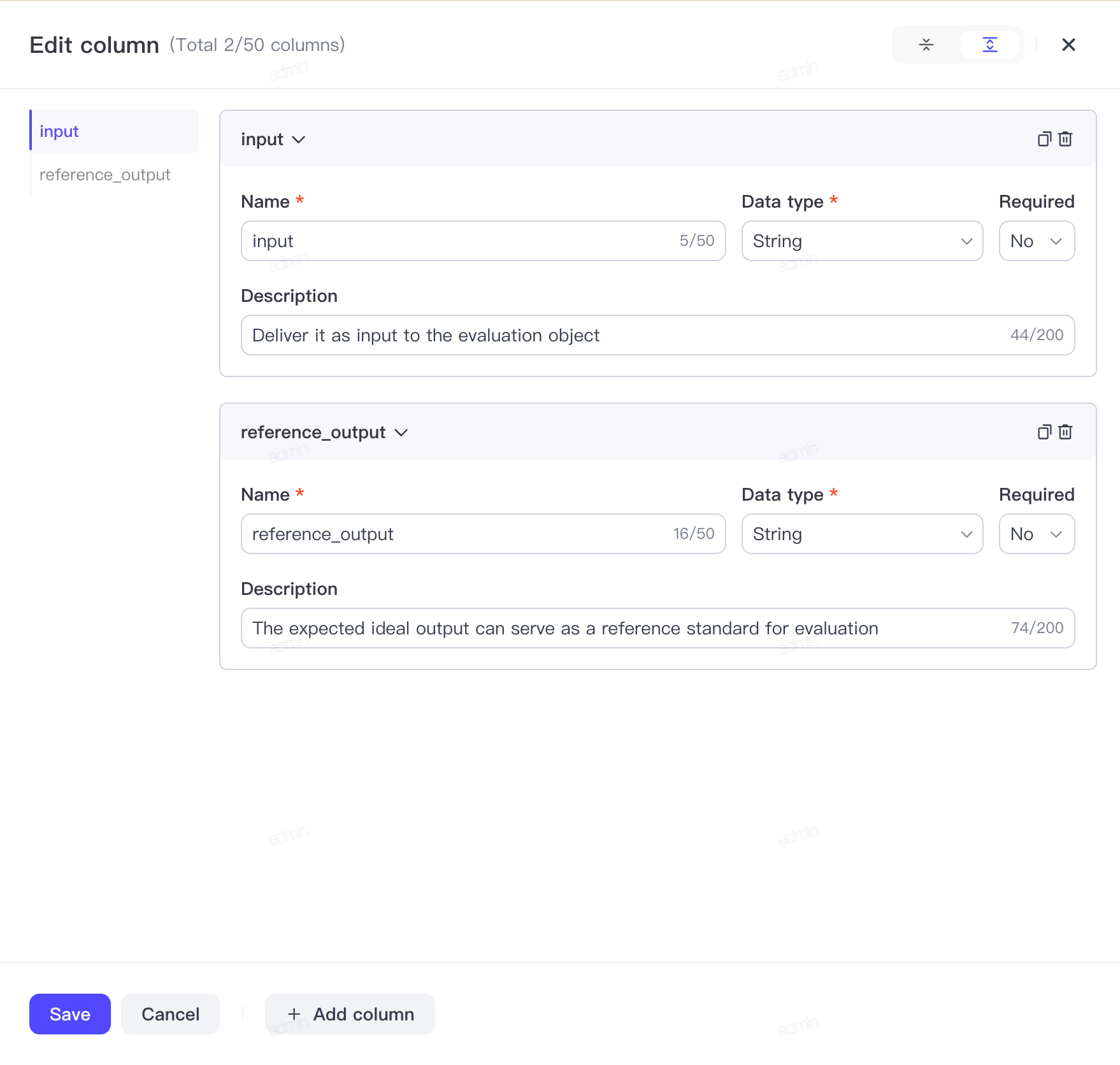Viewport: 1120px width, 1065px height.
Task: Click the Cancel button
Action: click(171, 1014)
